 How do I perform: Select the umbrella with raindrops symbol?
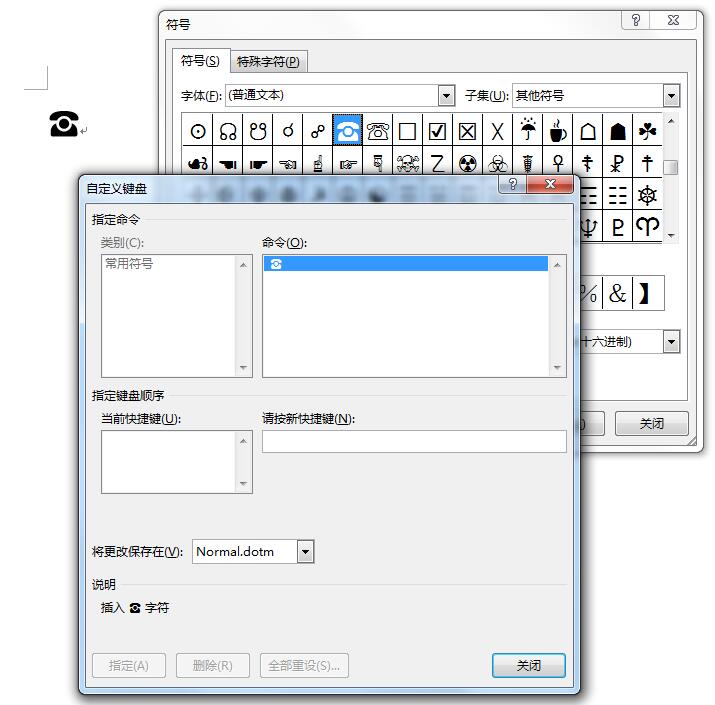coord(528,131)
